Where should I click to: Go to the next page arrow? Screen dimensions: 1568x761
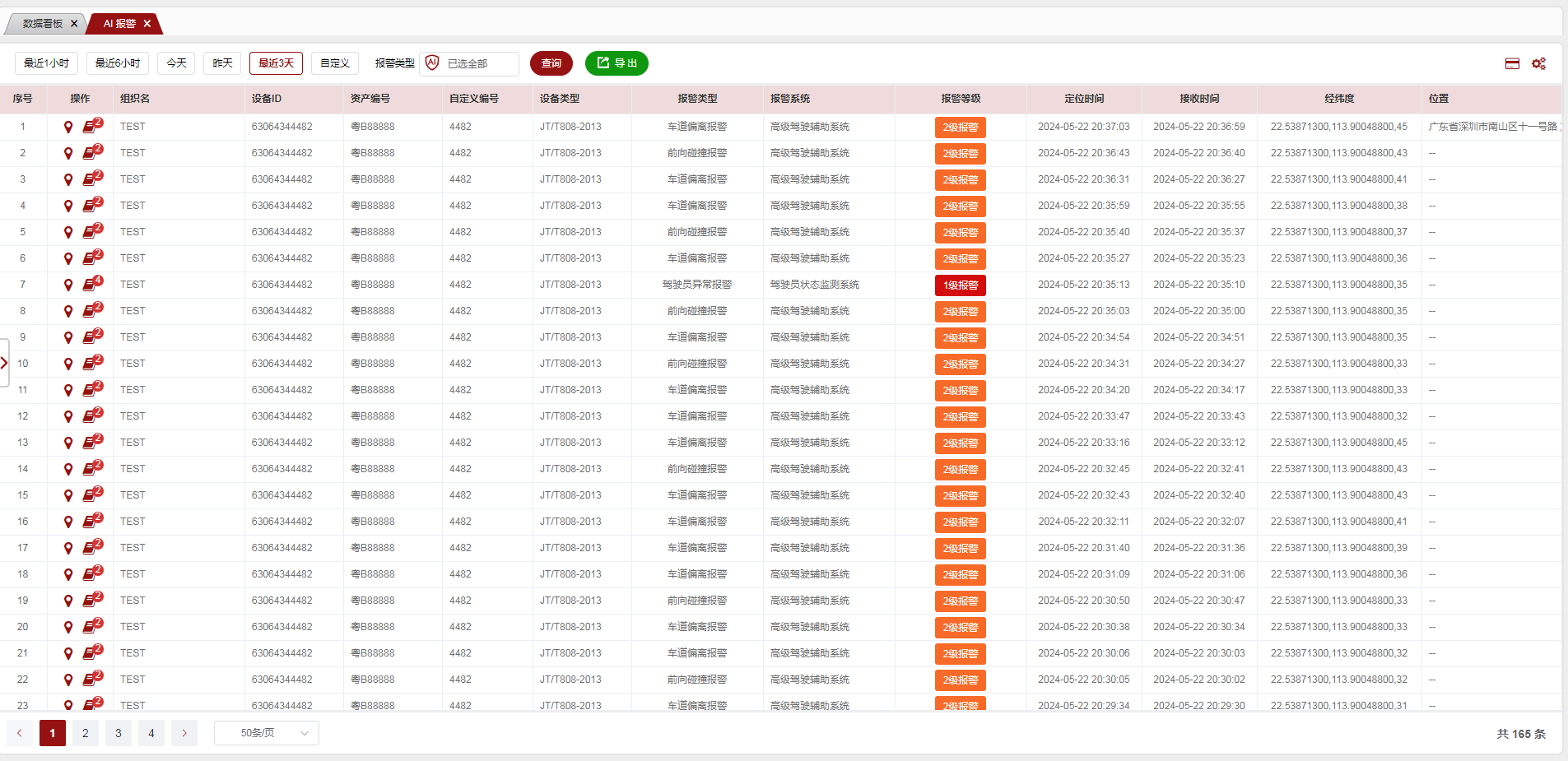[x=184, y=733]
